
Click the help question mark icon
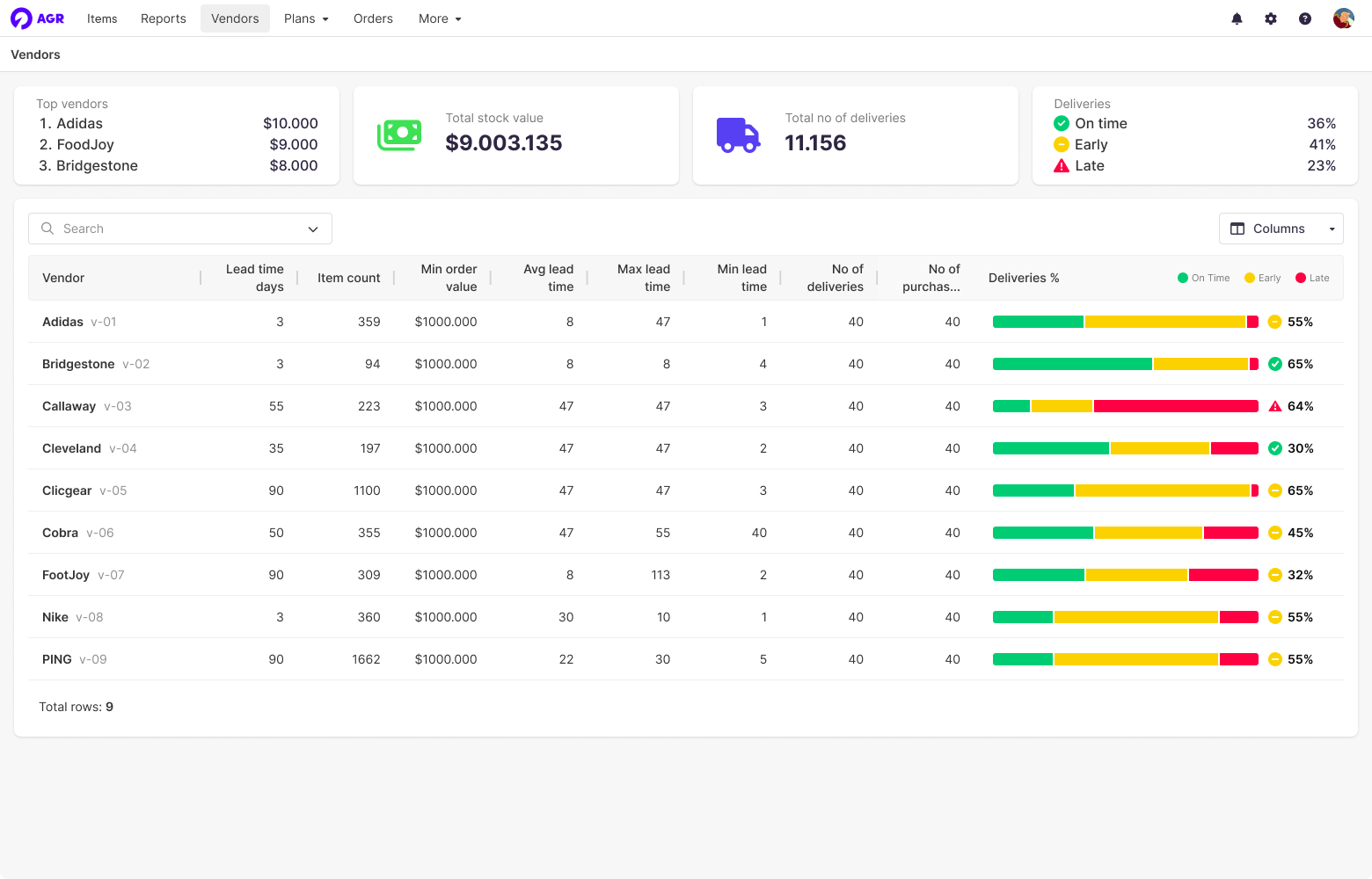pos(1305,18)
